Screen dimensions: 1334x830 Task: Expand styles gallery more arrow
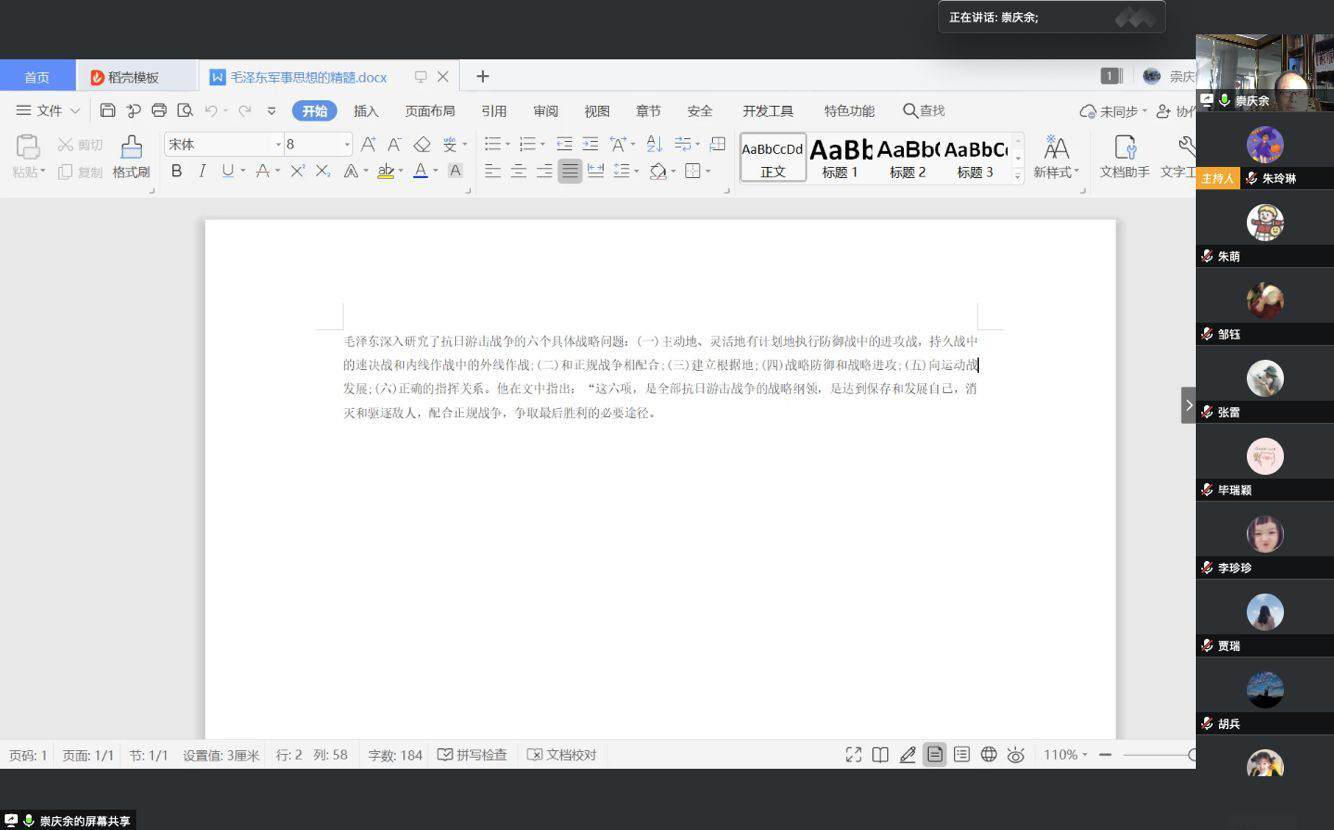[x=1018, y=175]
